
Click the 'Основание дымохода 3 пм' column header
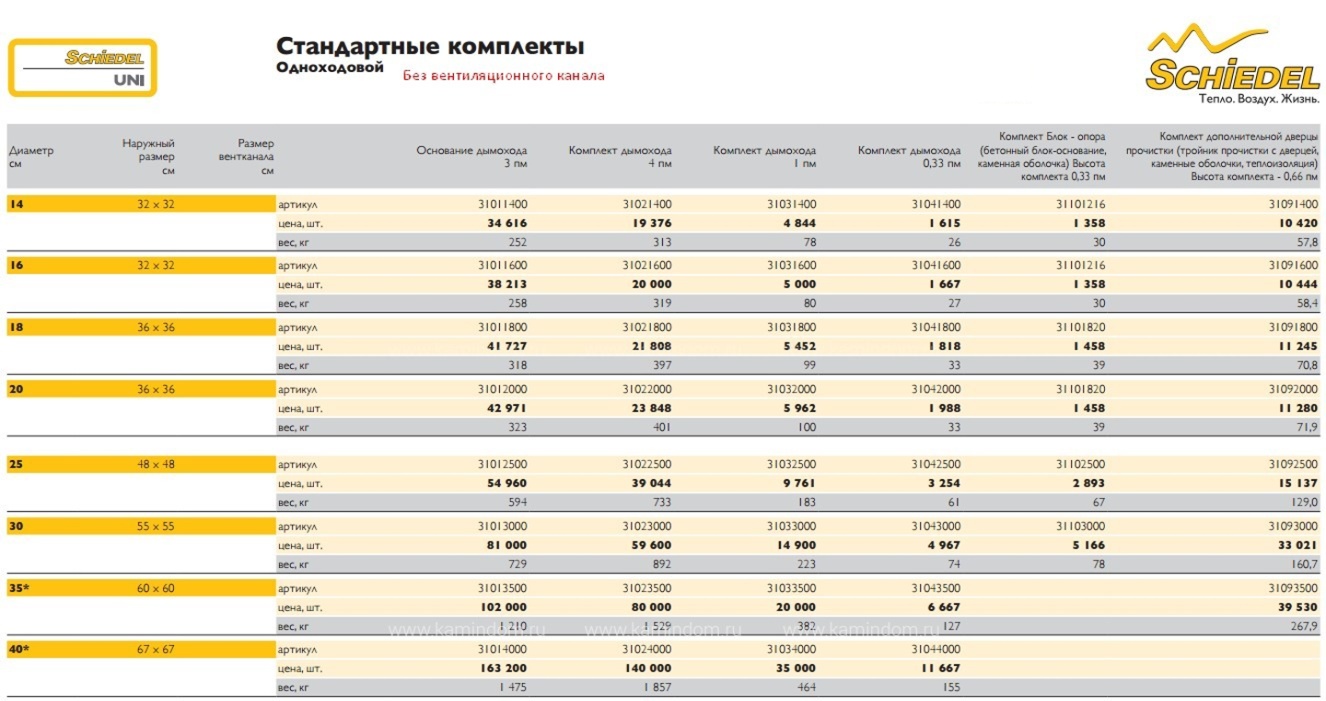[472, 156]
